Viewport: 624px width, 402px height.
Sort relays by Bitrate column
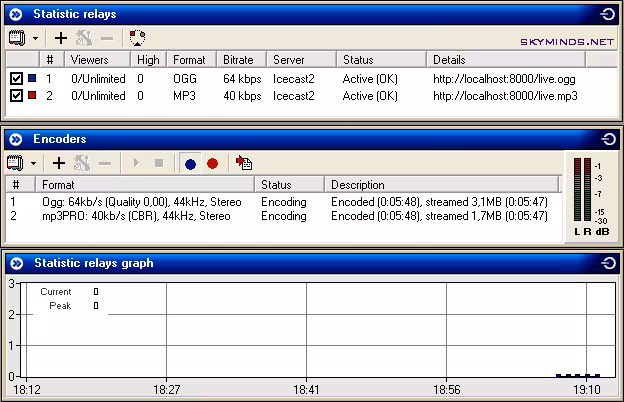point(242,60)
